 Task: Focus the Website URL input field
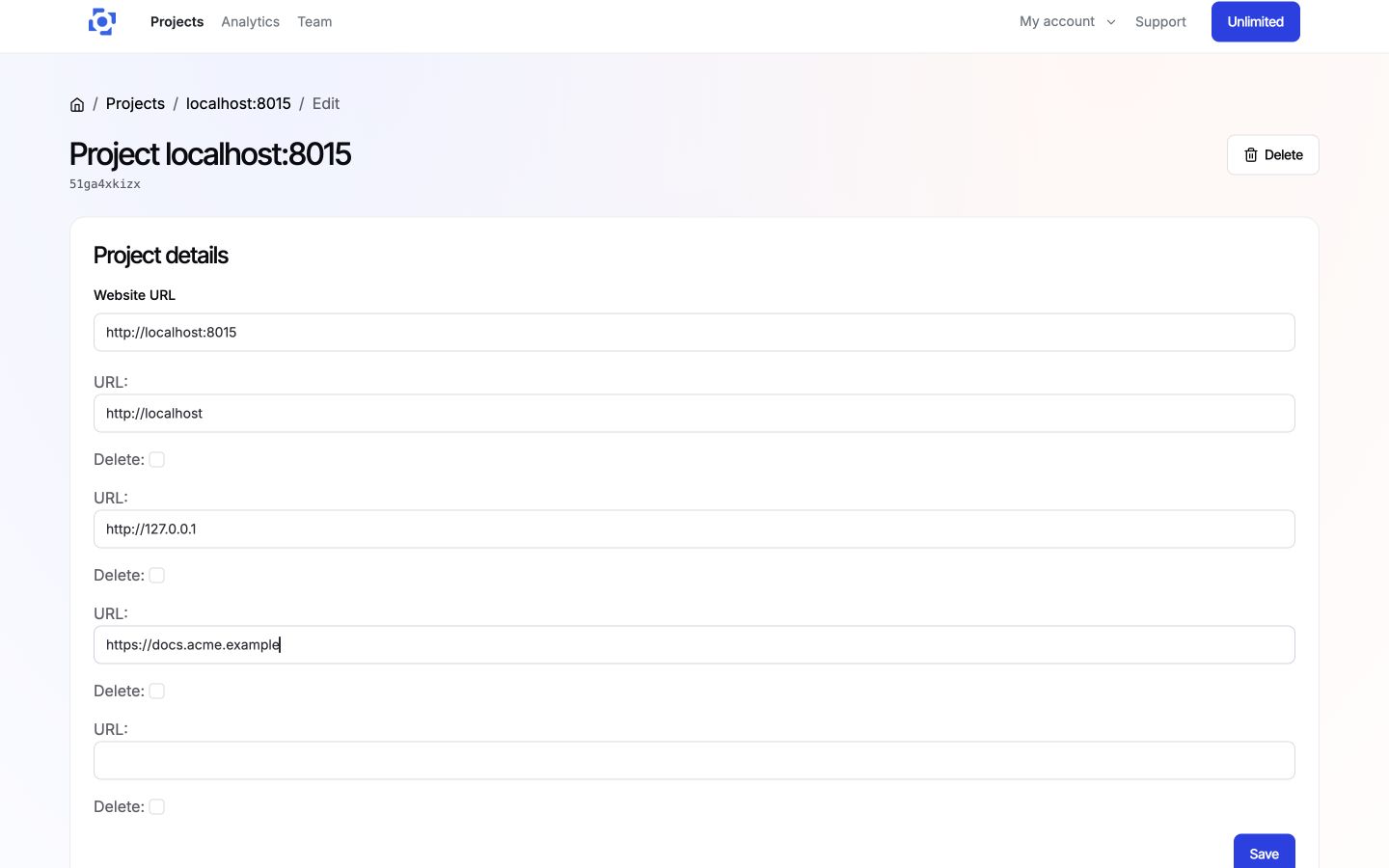tap(694, 332)
